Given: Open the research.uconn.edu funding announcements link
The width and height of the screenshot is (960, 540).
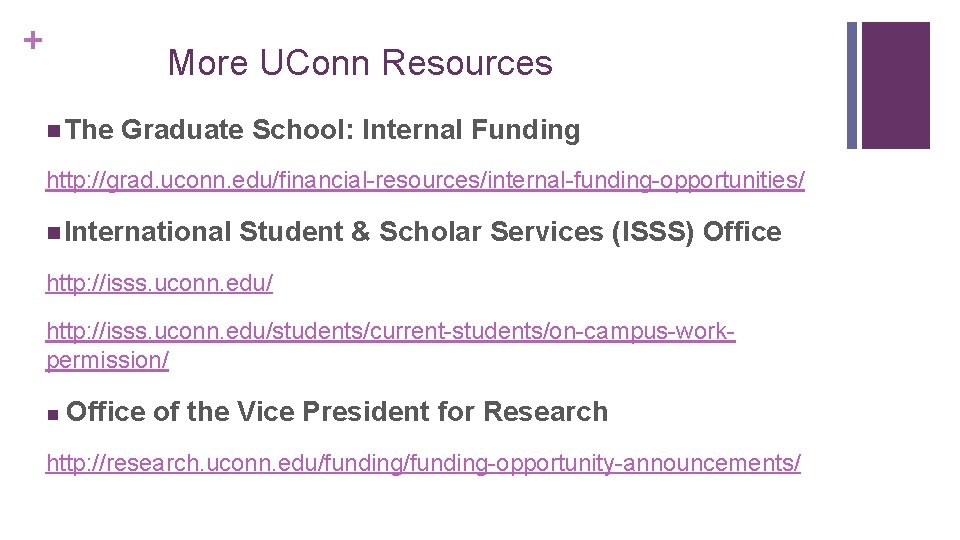Looking at the screenshot, I should (423, 463).
